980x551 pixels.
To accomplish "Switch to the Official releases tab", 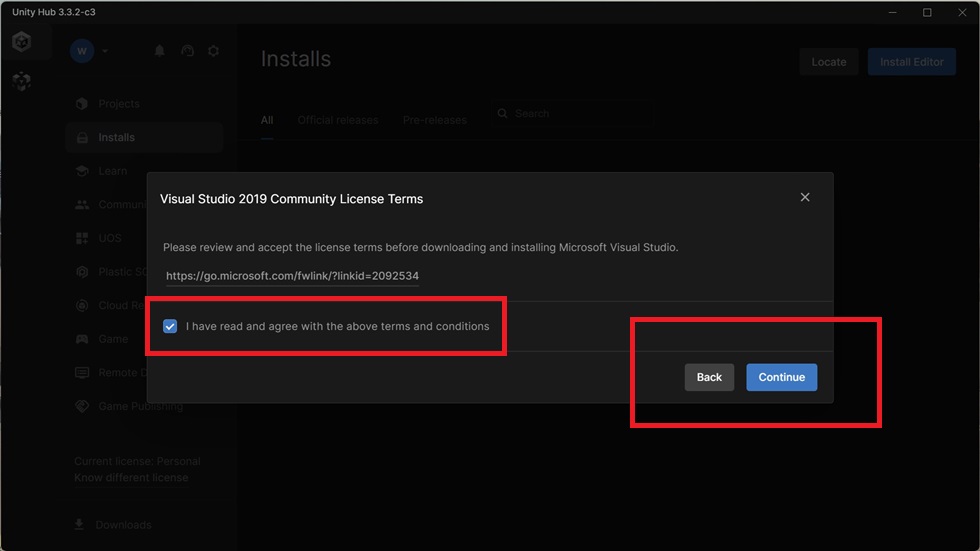I will click(338, 120).
